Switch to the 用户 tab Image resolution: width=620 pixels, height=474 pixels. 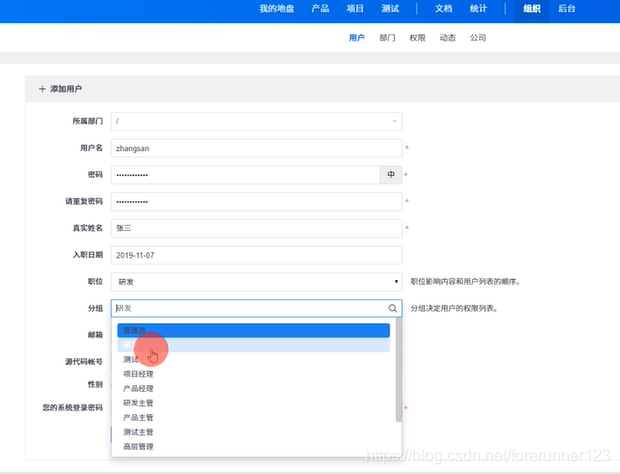[x=356, y=38]
